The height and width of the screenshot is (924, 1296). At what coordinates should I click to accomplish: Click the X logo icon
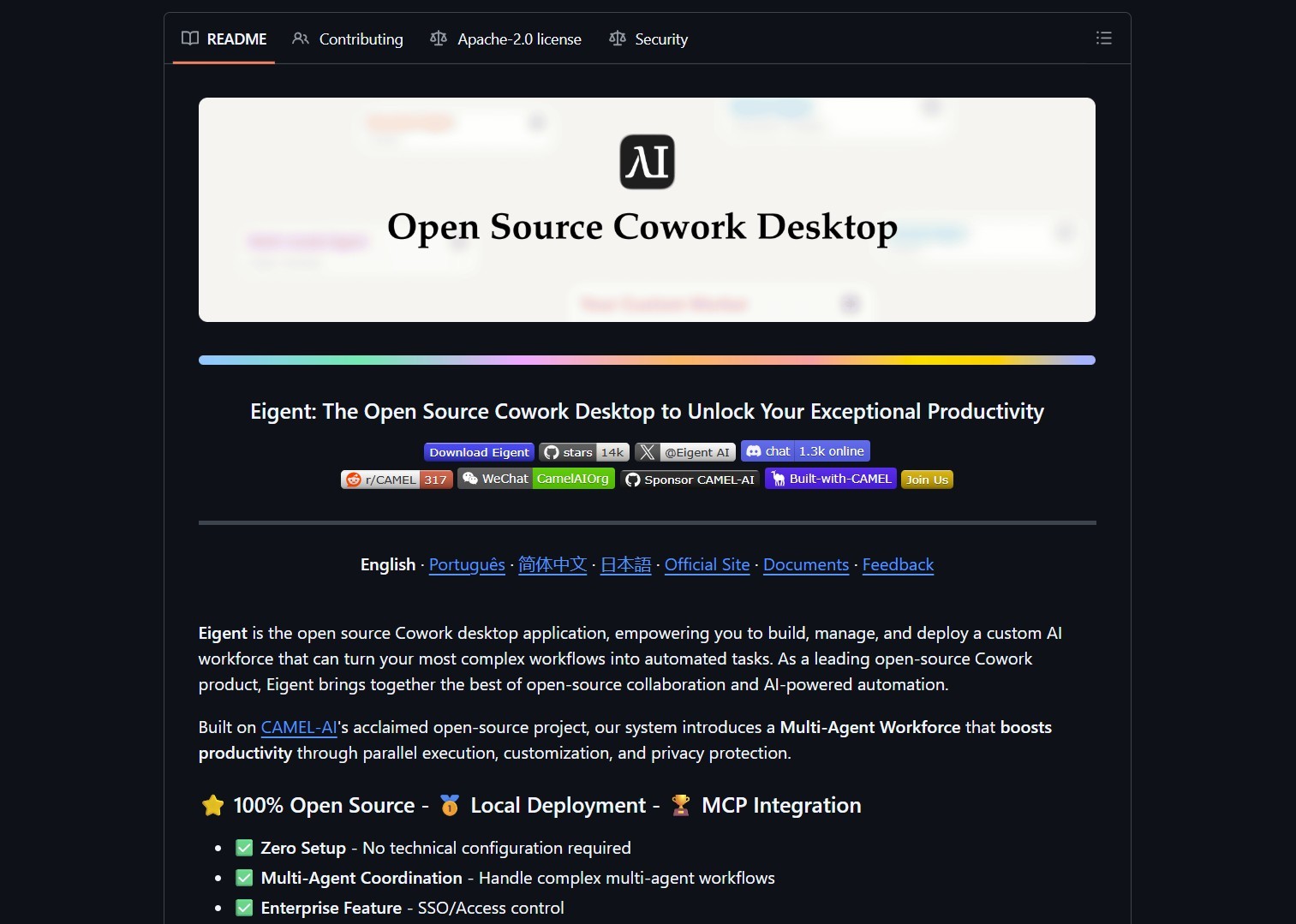tap(648, 452)
